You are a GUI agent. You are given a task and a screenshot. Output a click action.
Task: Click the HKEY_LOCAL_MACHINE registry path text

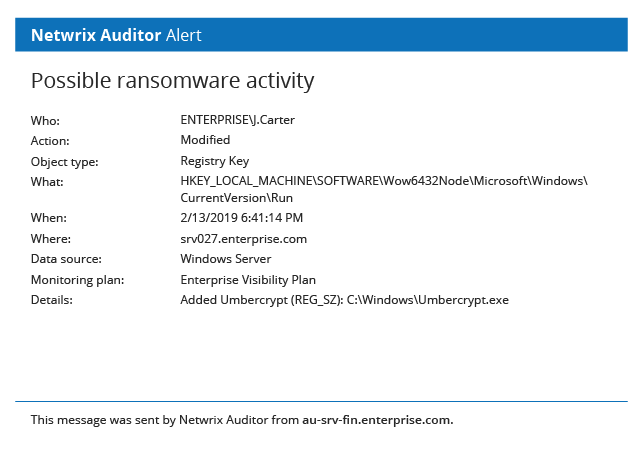point(384,181)
